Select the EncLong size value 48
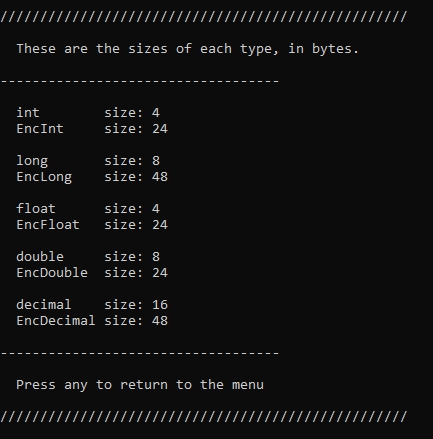 click(x=160, y=177)
